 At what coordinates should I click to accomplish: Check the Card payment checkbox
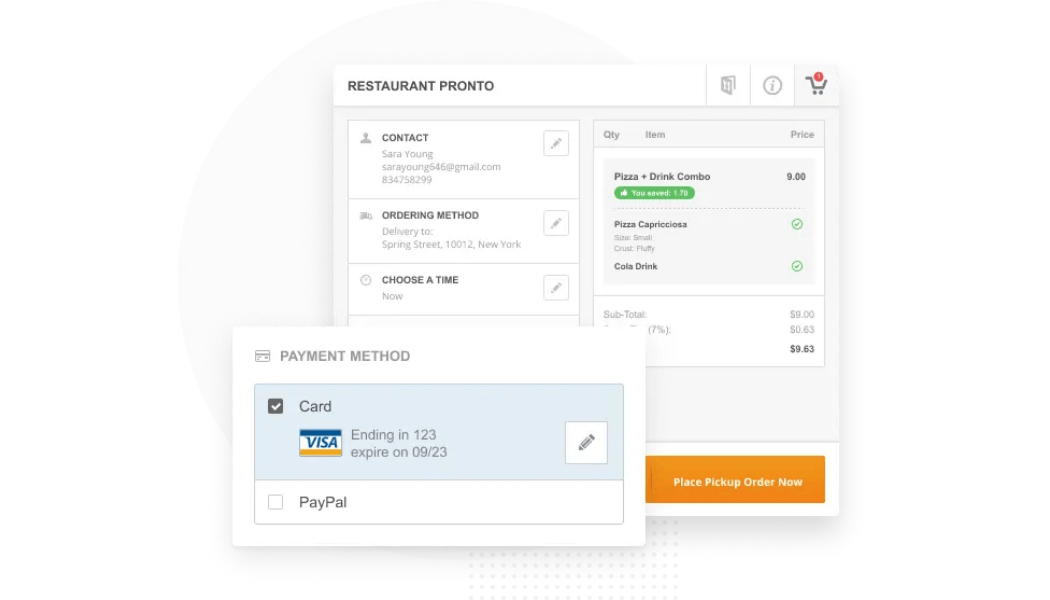pos(275,406)
